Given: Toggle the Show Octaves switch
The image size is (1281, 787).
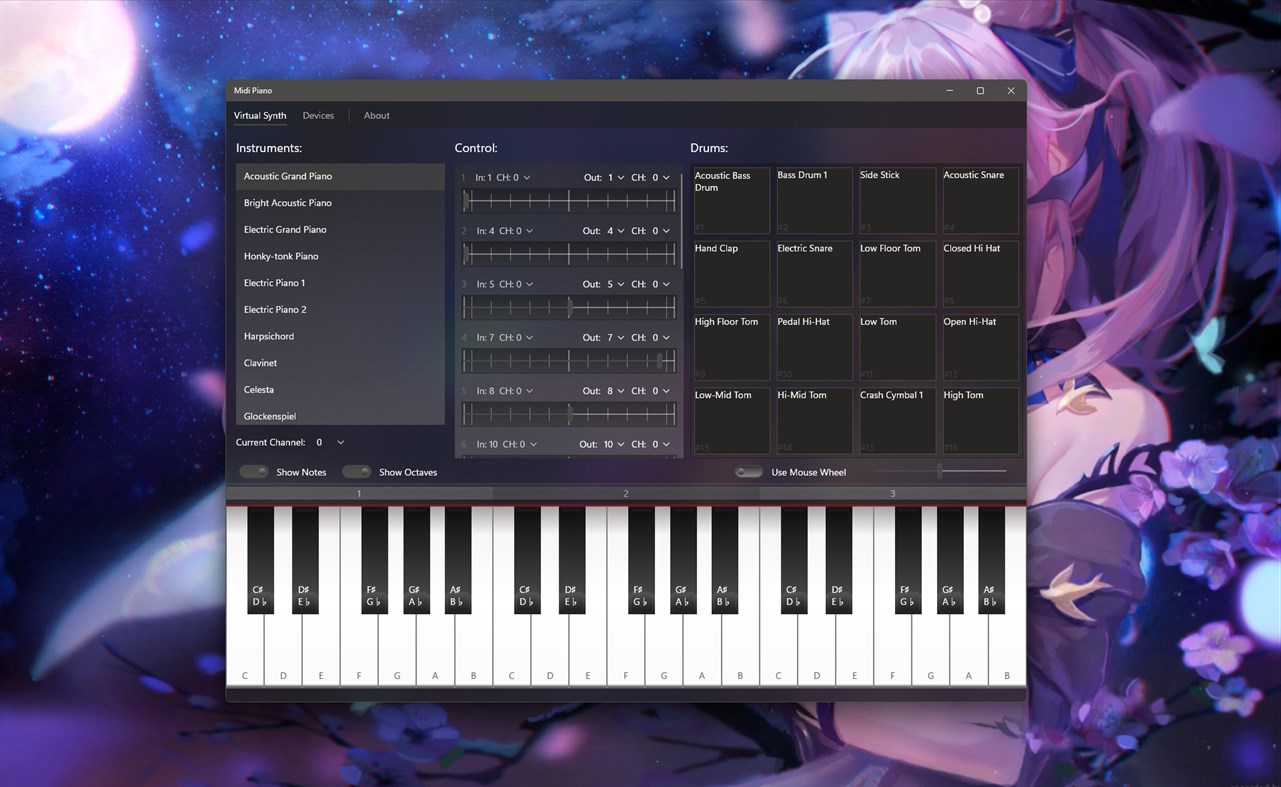Looking at the screenshot, I should pos(357,472).
